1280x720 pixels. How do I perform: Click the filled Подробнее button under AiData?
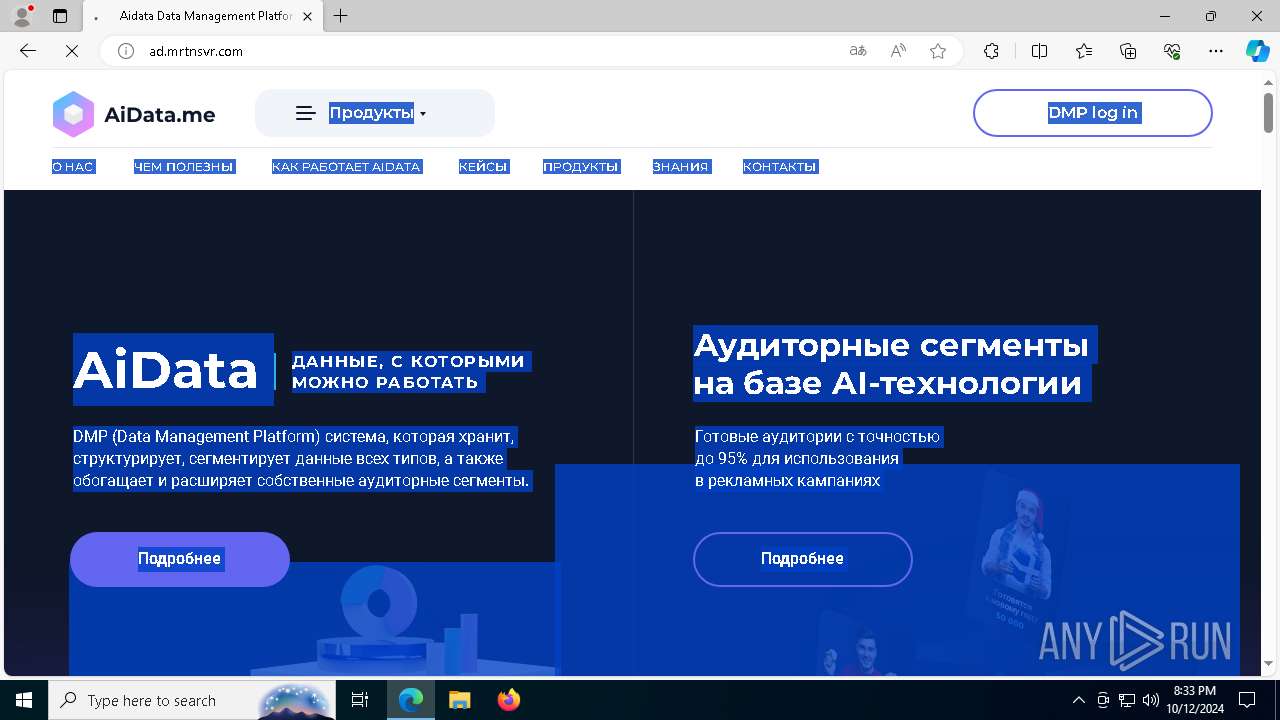pyautogui.click(x=180, y=559)
